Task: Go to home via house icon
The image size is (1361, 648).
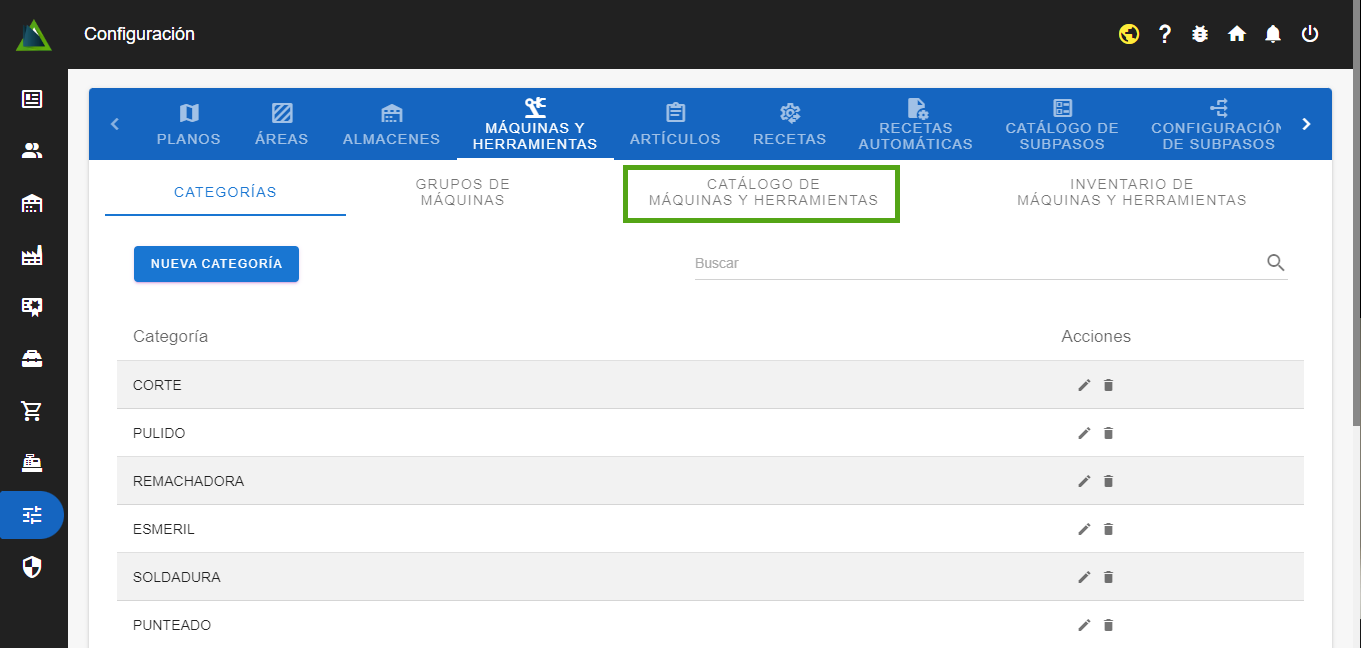Action: pyautogui.click(x=1237, y=34)
